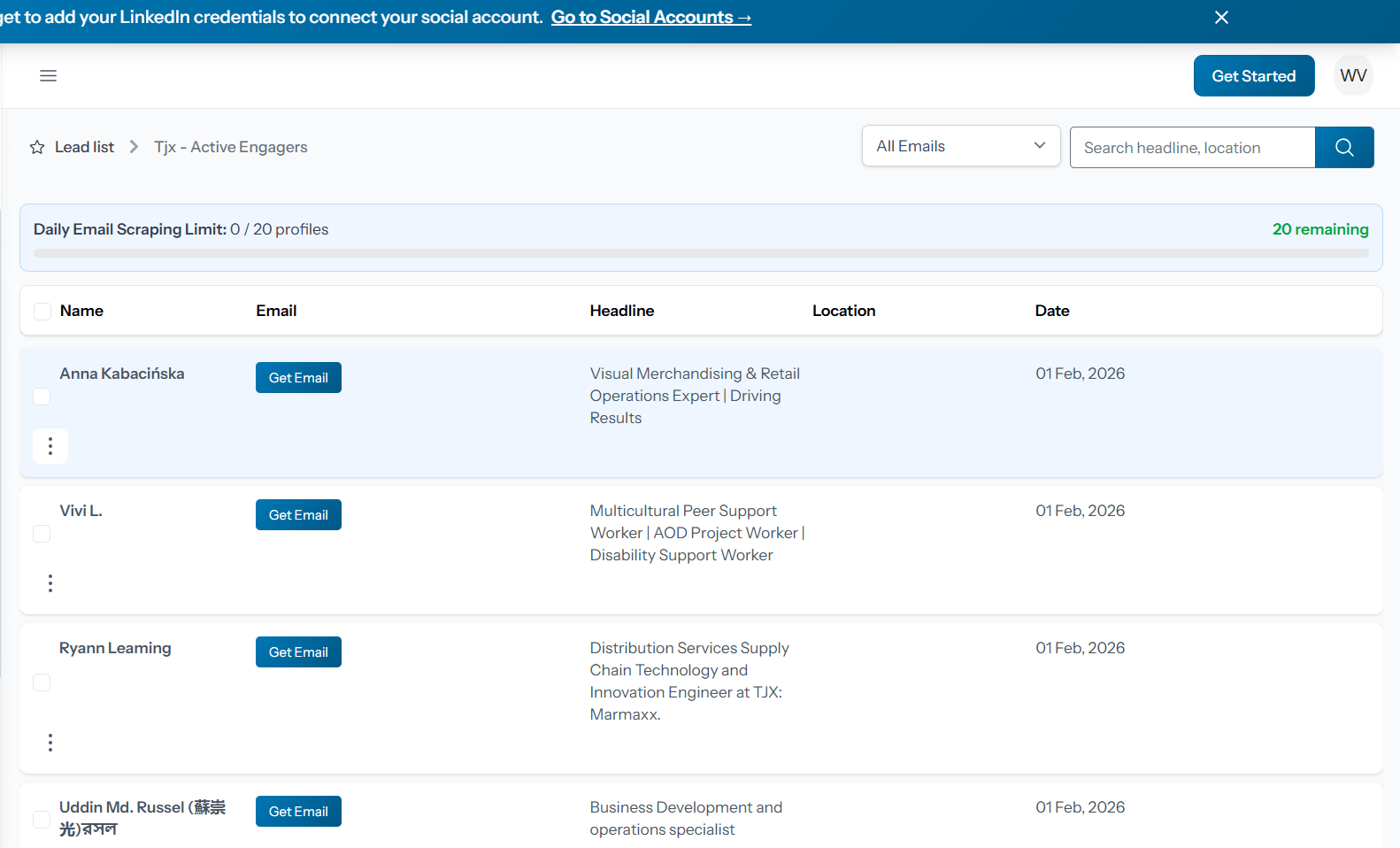This screenshot has width=1400, height=848.
Task: Tick Ryann Leaming's checkbox
Action: [42, 682]
